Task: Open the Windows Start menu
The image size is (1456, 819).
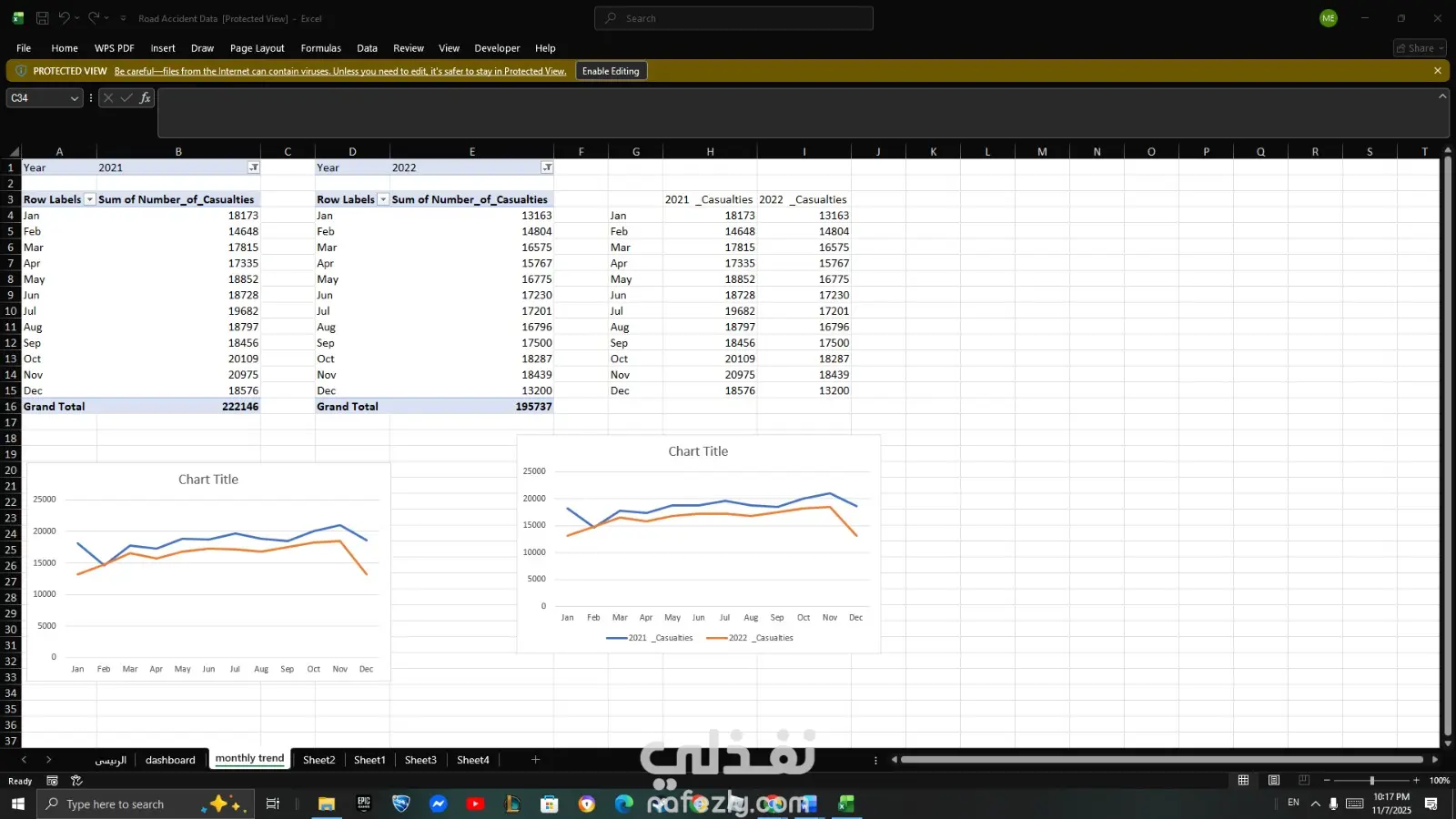Action: (x=17, y=804)
